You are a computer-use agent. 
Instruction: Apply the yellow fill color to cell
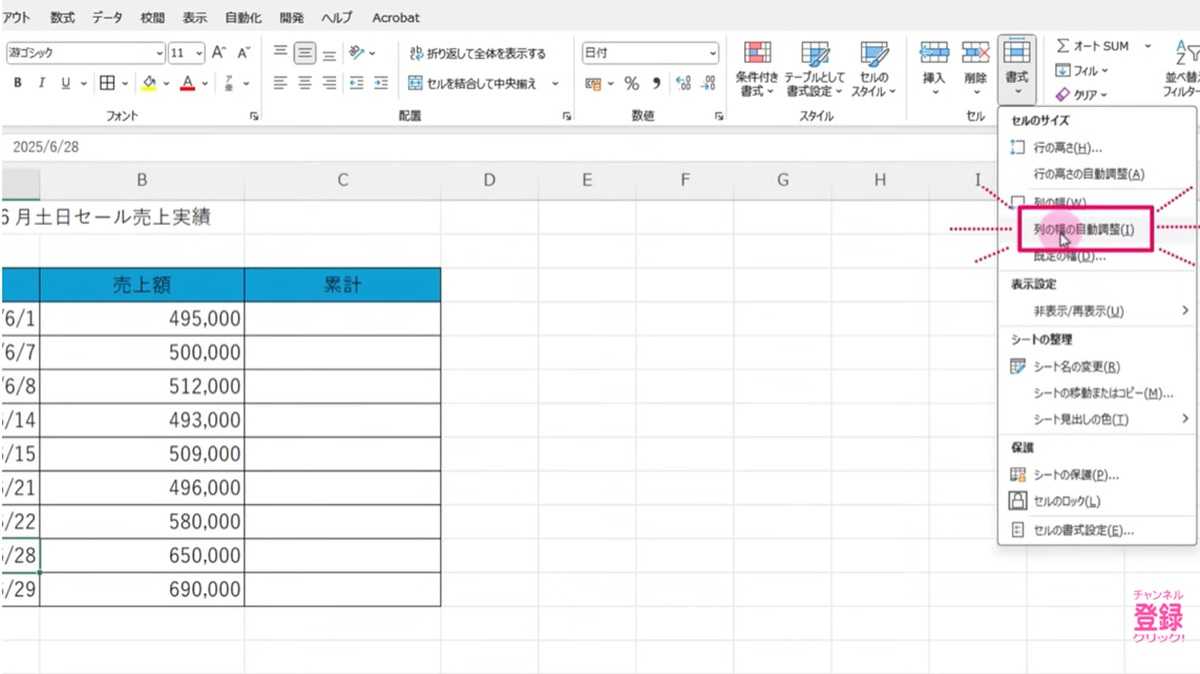pos(150,84)
